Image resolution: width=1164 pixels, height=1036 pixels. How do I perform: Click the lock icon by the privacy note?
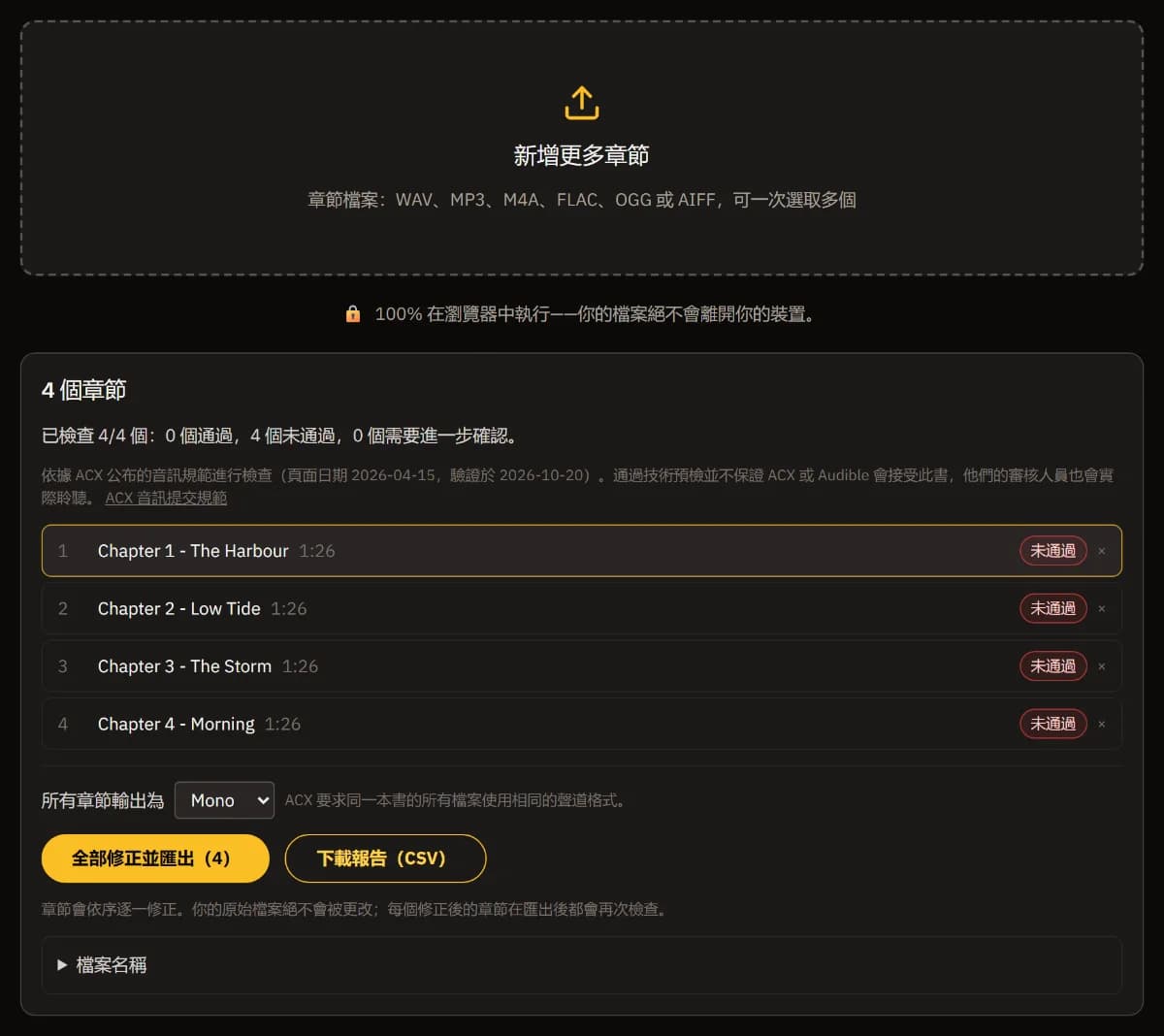click(353, 314)
